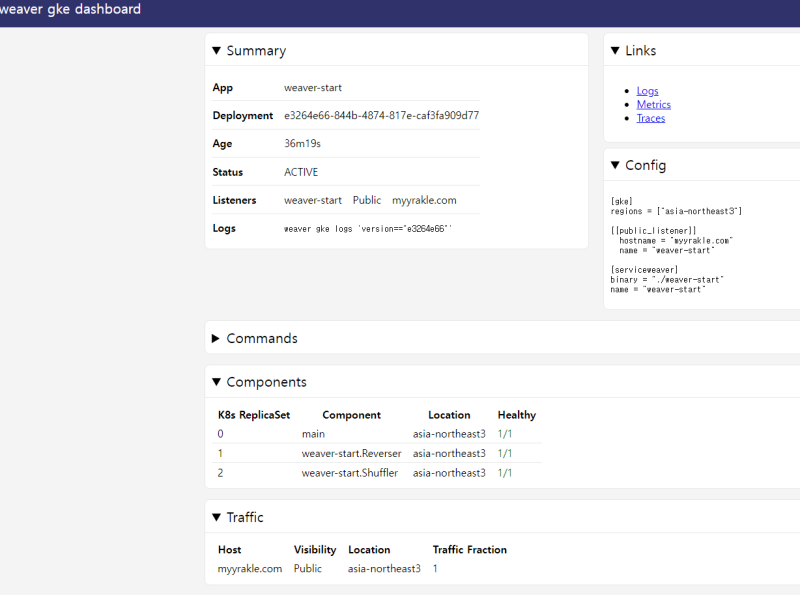800x595 pixels.
Task: Click ReplicaSet 2 link
Action: pos(221,473)
